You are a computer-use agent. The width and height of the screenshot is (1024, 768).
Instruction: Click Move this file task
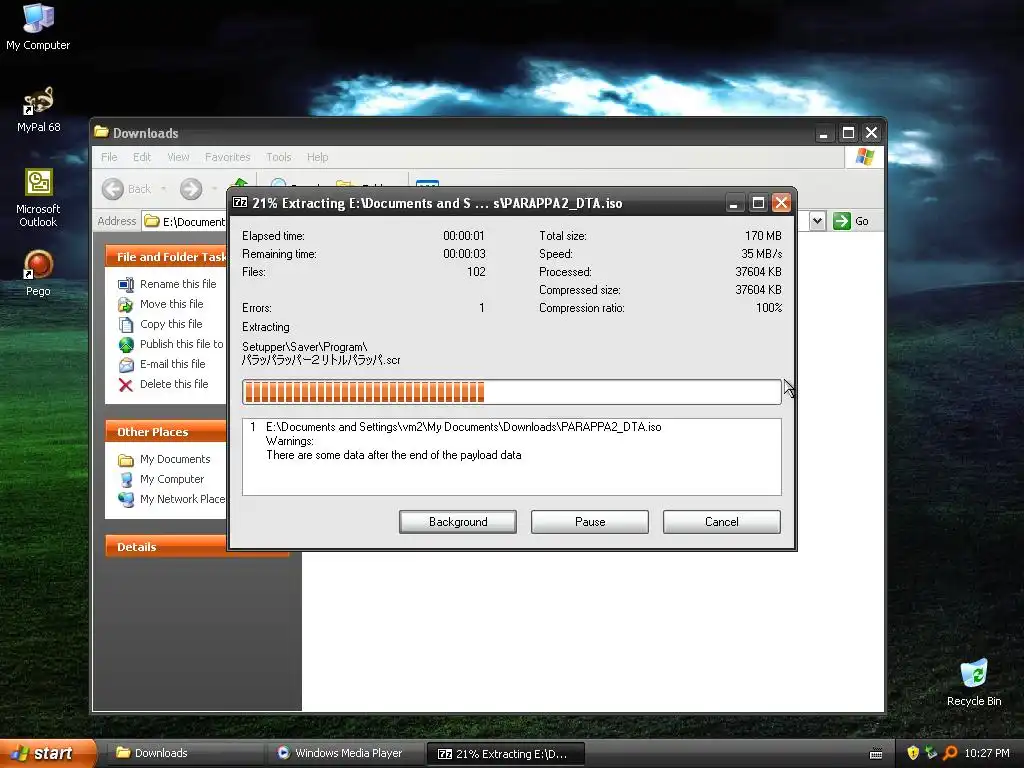tap(172, 304)
